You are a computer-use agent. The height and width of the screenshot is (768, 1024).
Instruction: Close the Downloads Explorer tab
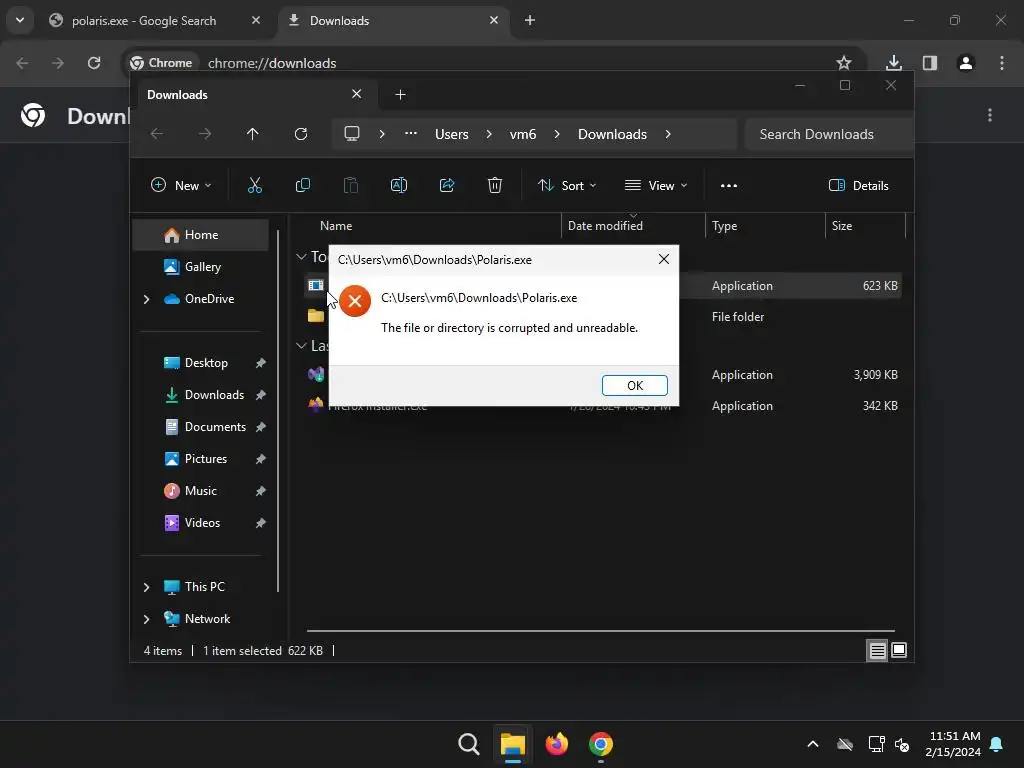pos(357,94)
